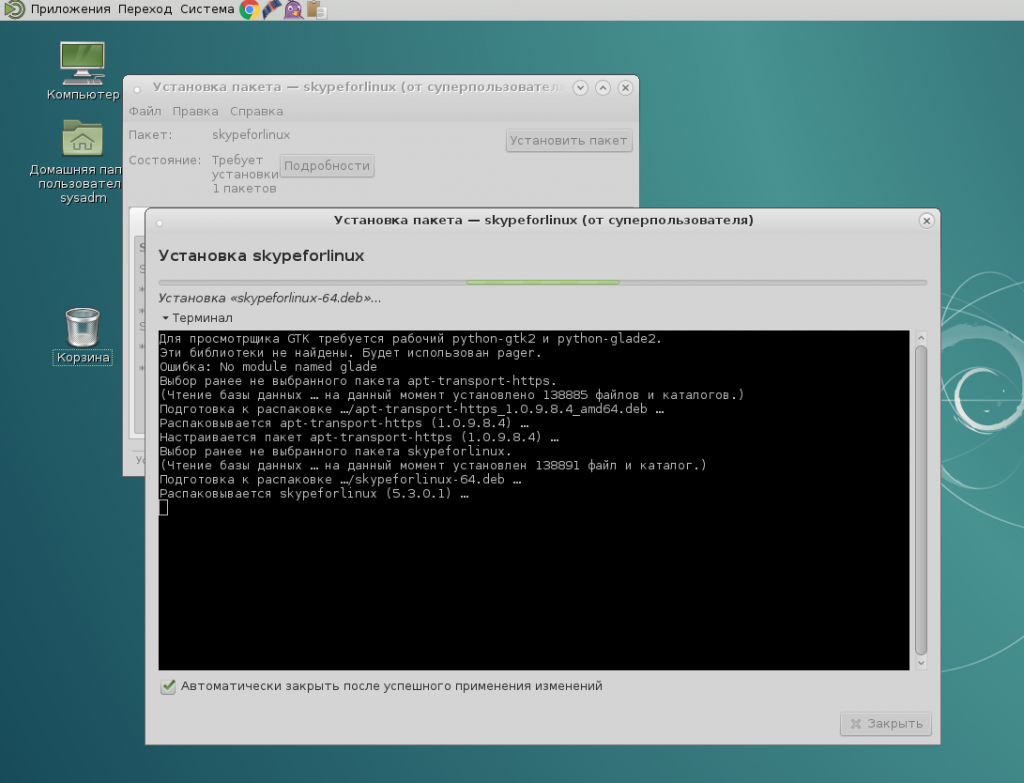Click the 'Установка «skypeforlinux-64.deb»...' status text

(x=270, y=298)
